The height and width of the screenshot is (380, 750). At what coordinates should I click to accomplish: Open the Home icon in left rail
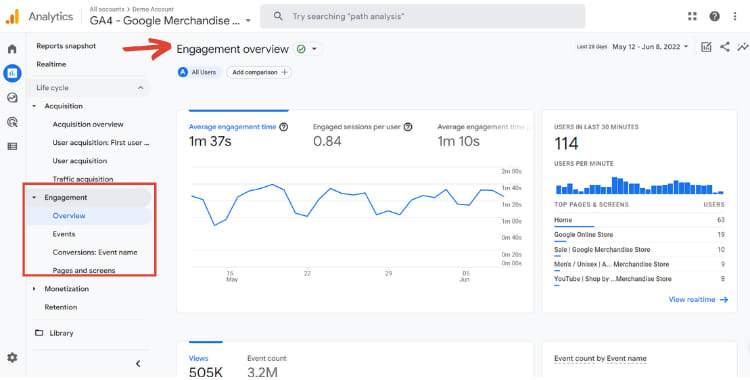pyautogui.click(x=12, y=49)
